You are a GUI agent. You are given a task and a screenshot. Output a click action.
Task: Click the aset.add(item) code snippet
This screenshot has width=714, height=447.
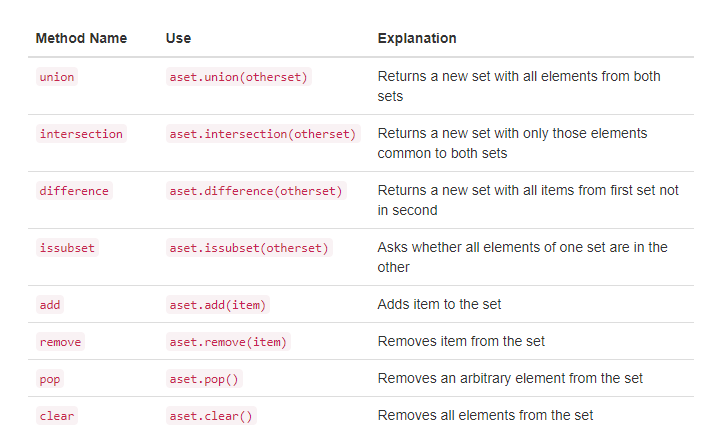[x=218, y=304]
